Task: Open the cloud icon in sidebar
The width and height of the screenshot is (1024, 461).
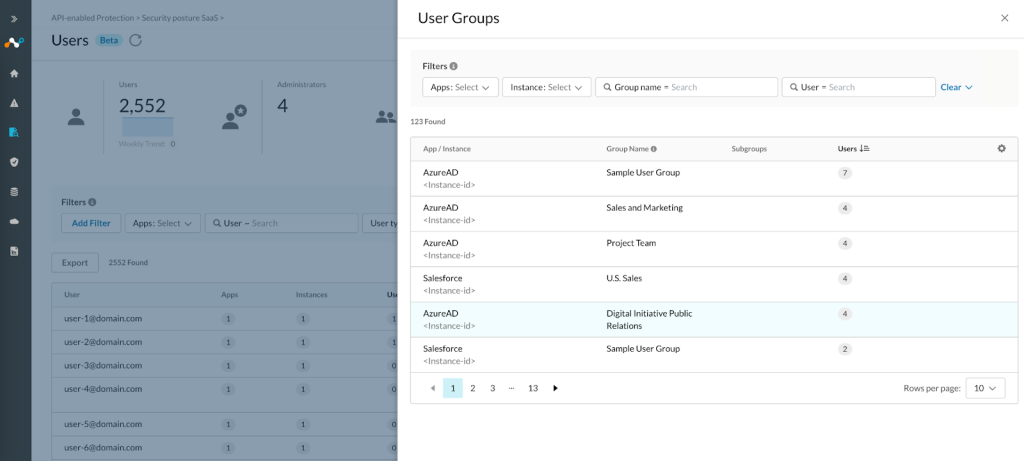Action: 14,221
